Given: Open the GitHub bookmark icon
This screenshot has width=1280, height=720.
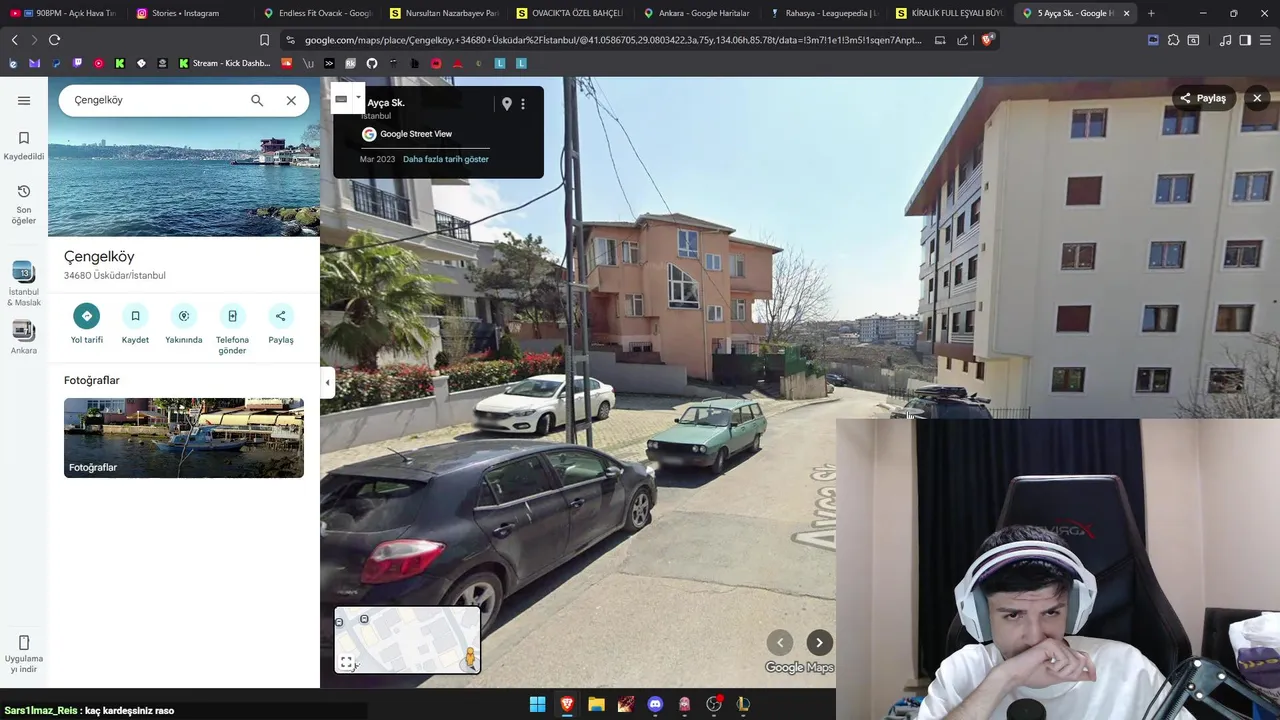Looking at the screenshot, I should (372, 63).
